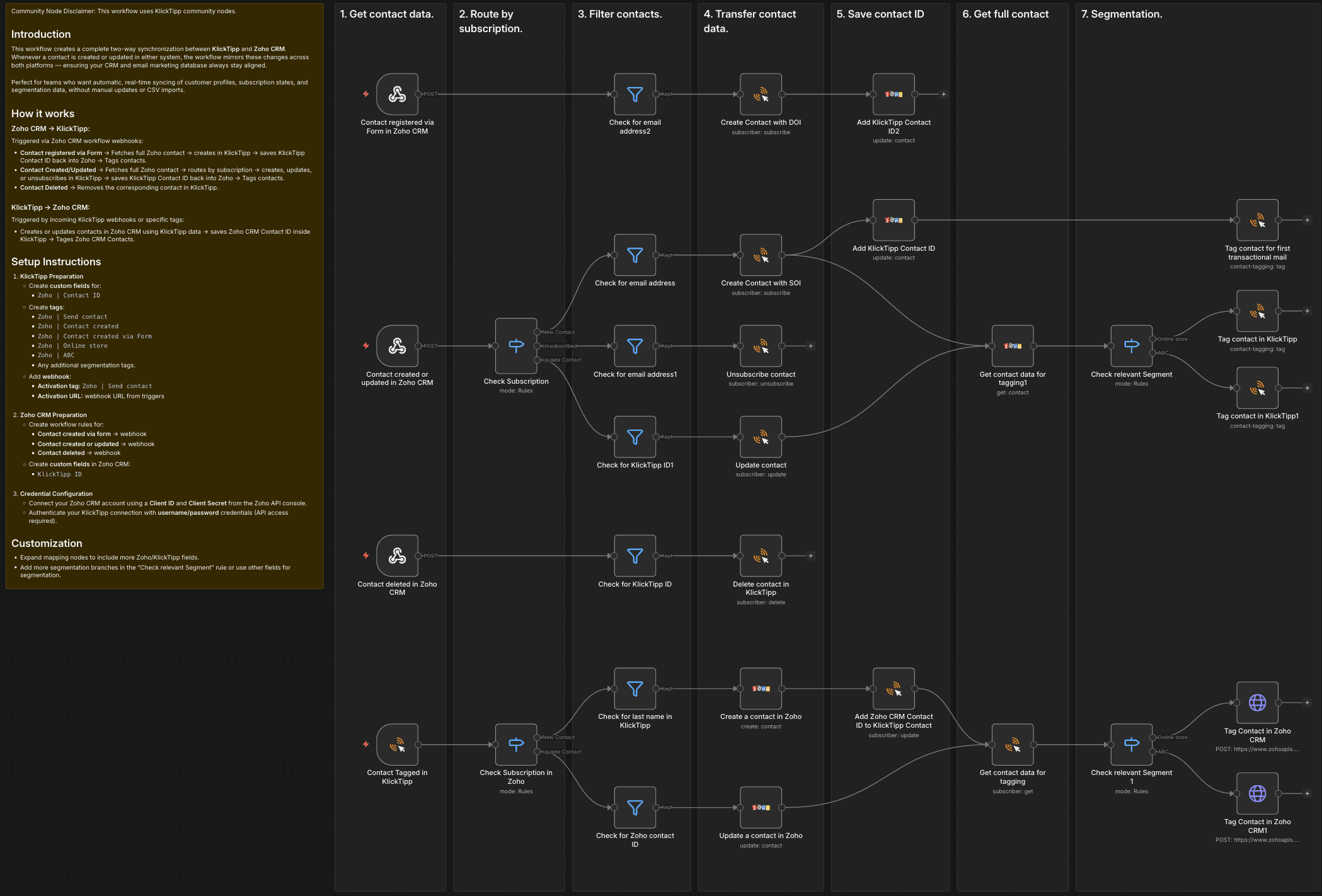Select the 'Check Subscription' switch node
Screen dimensions: 1322x896
516,346
